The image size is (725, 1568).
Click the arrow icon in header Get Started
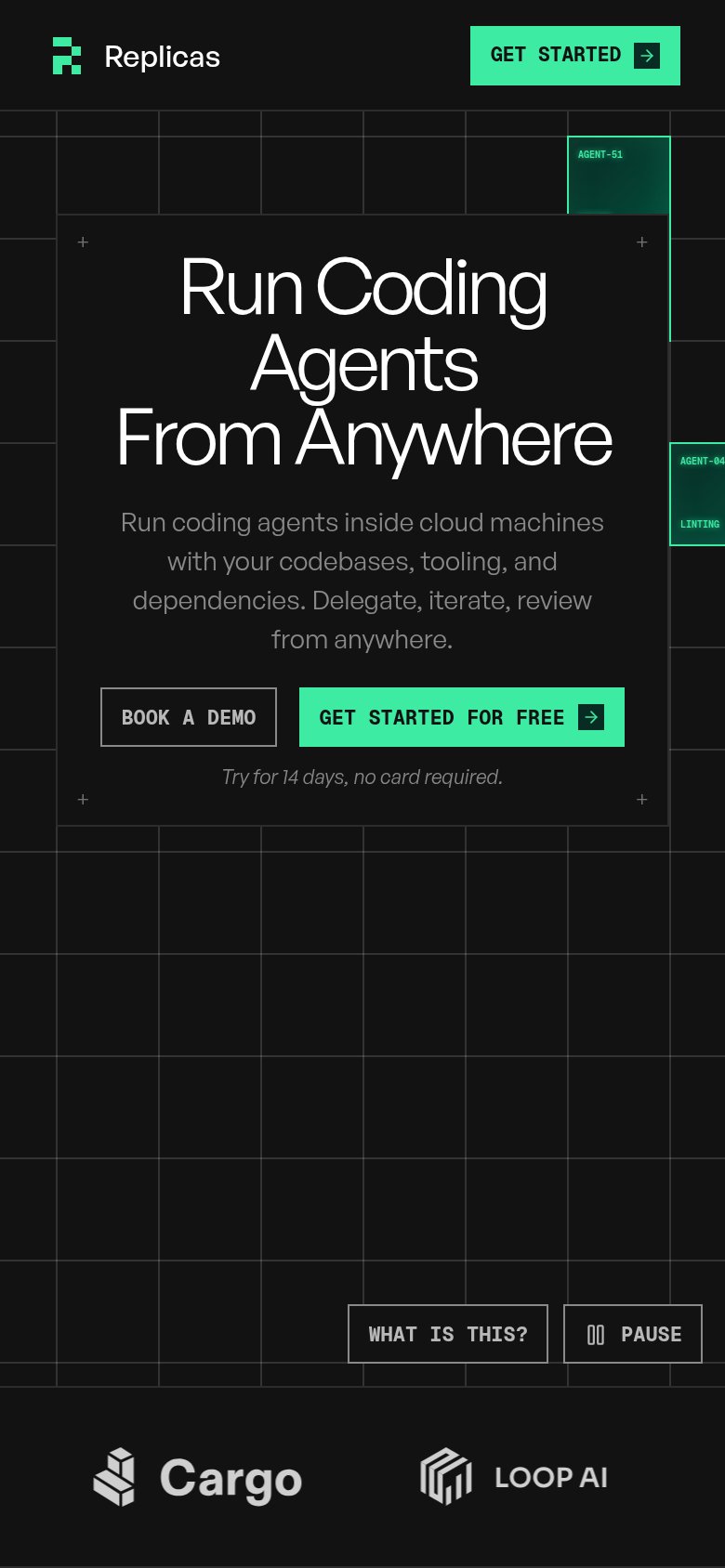tap(647, 56)
